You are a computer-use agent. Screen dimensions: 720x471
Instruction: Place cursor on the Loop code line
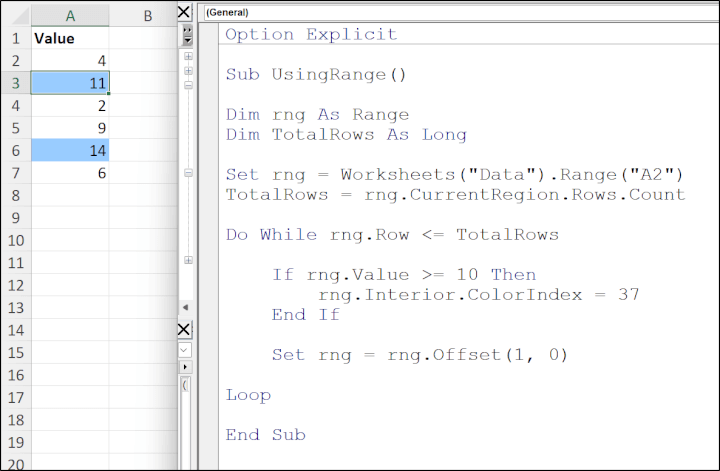pyautogui.click(x=248, y=395)
